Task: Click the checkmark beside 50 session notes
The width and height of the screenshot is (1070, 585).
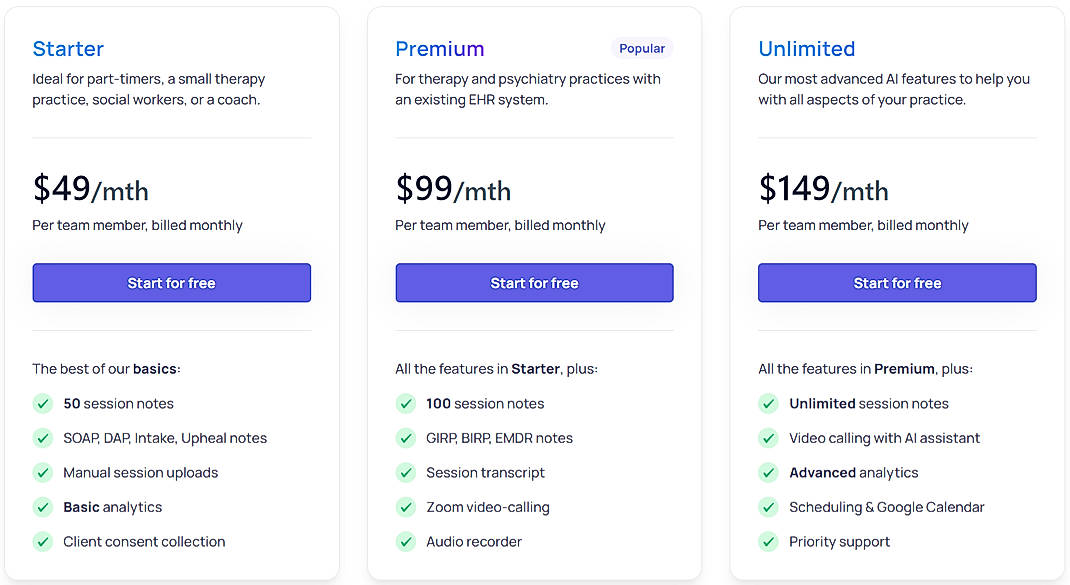Action: click(43, 403)
